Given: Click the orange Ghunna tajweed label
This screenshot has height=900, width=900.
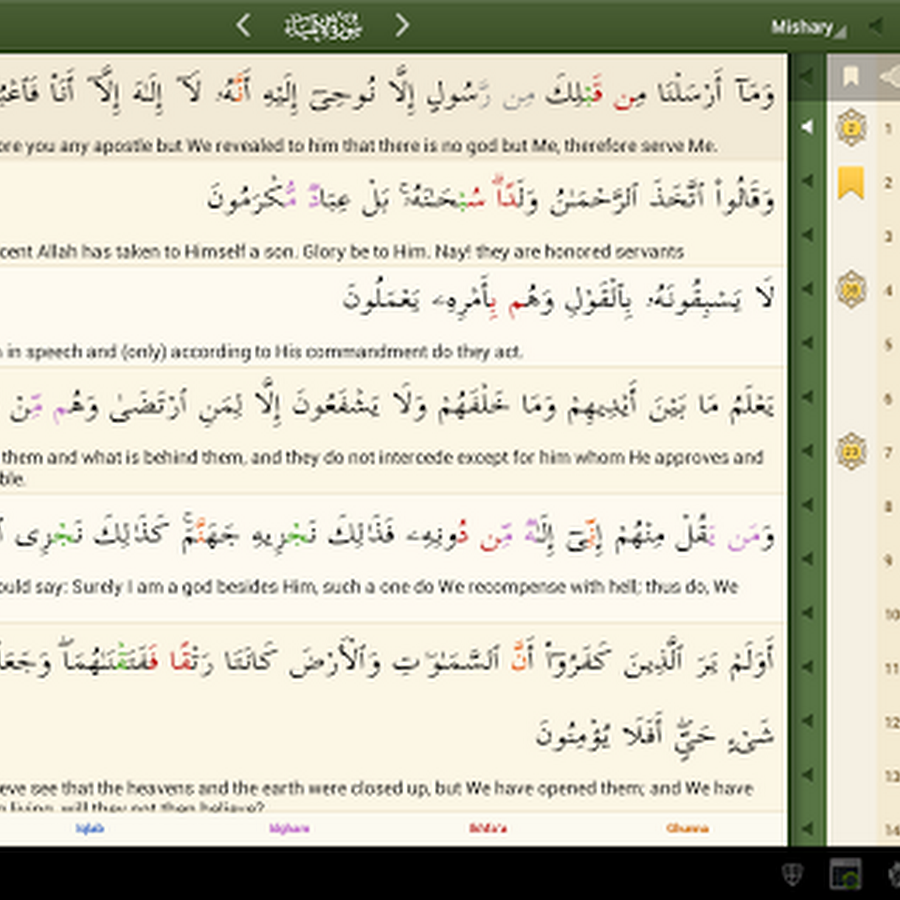Looking at the screenshot, I should [x=687, y=828].
